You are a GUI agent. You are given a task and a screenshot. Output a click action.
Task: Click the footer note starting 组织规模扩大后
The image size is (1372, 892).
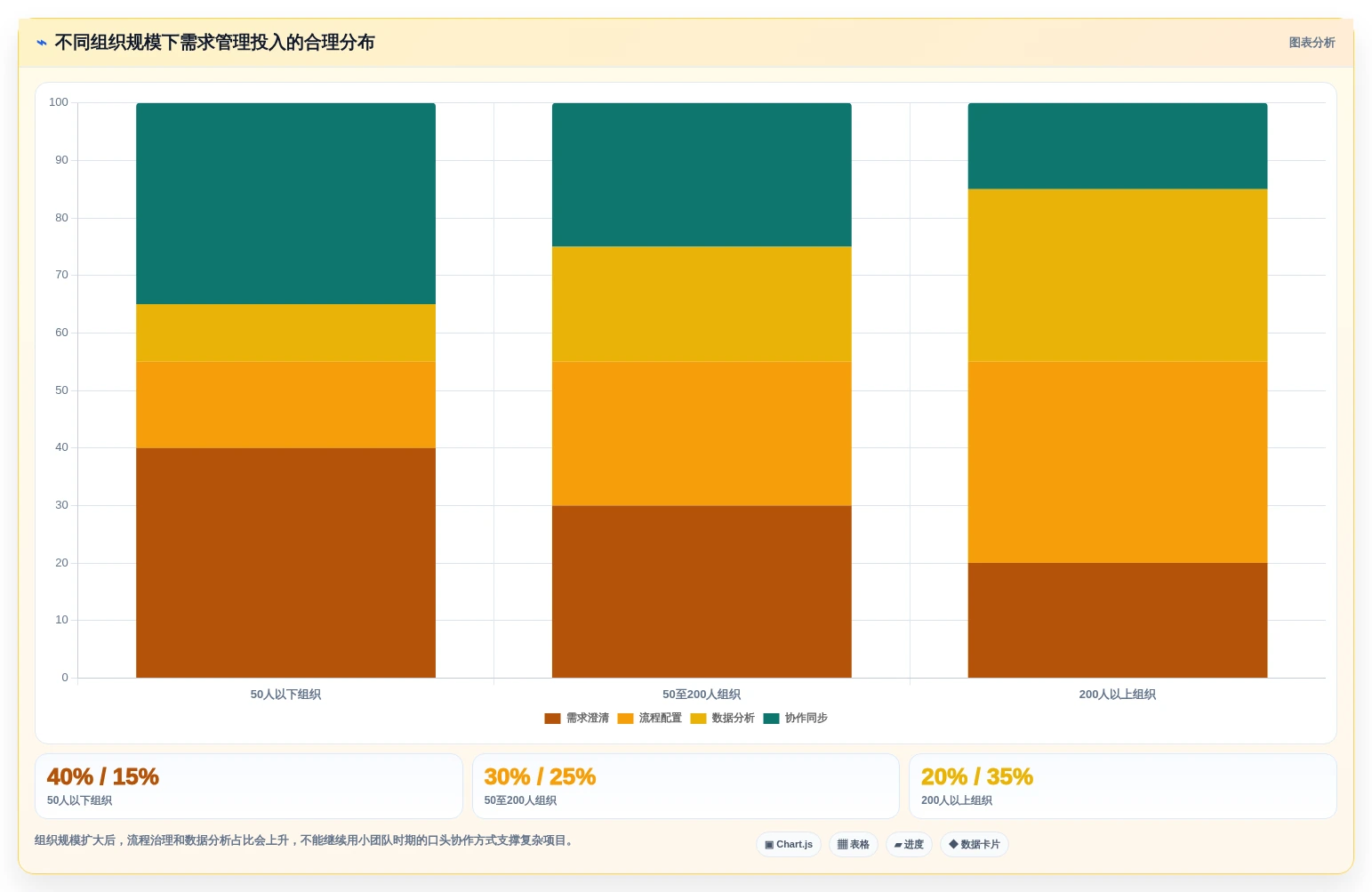[306, 840]
